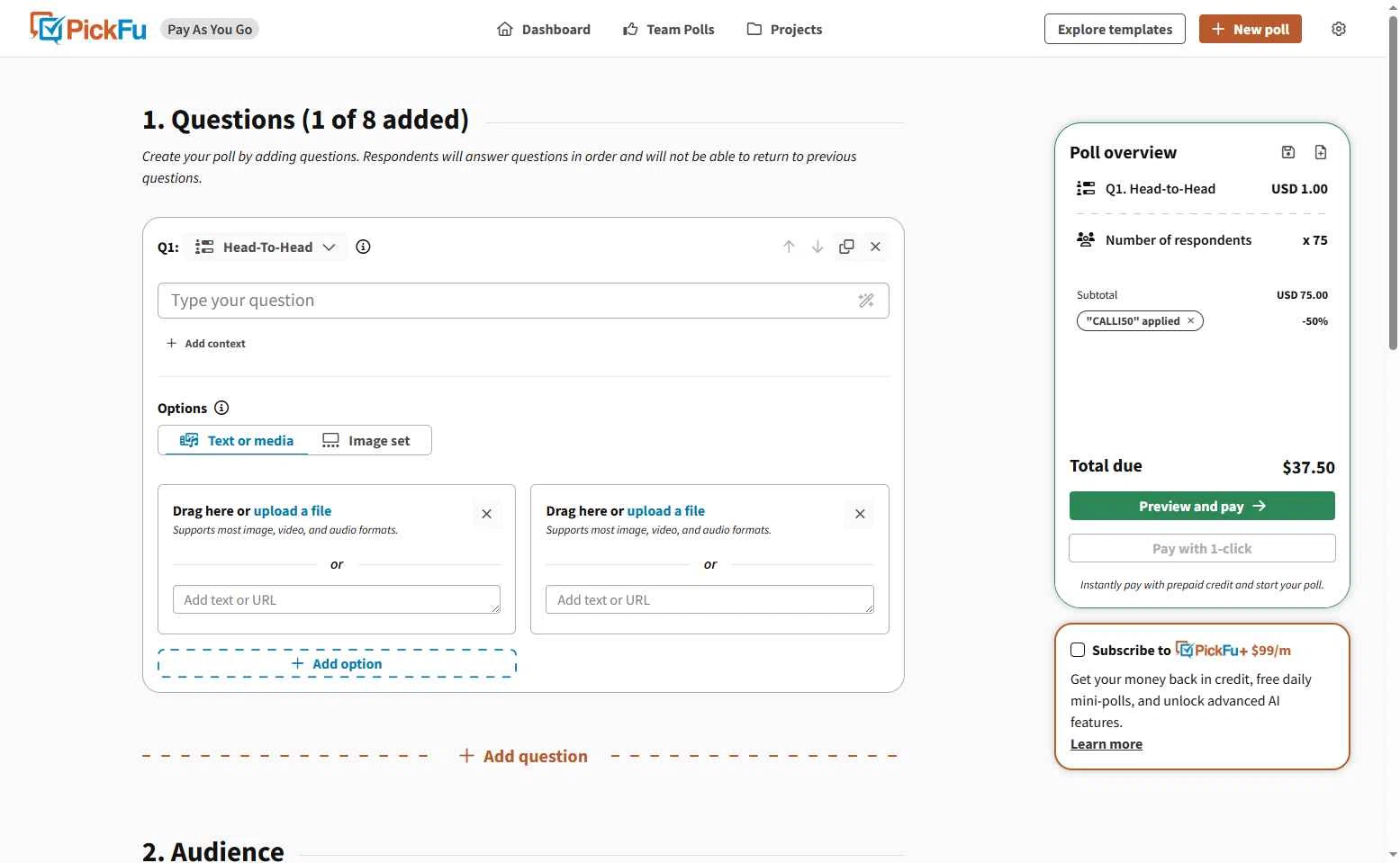1400x863 pixels.
Task: Save poll draft icon in Poll overview
Action: coord(1288,152)
